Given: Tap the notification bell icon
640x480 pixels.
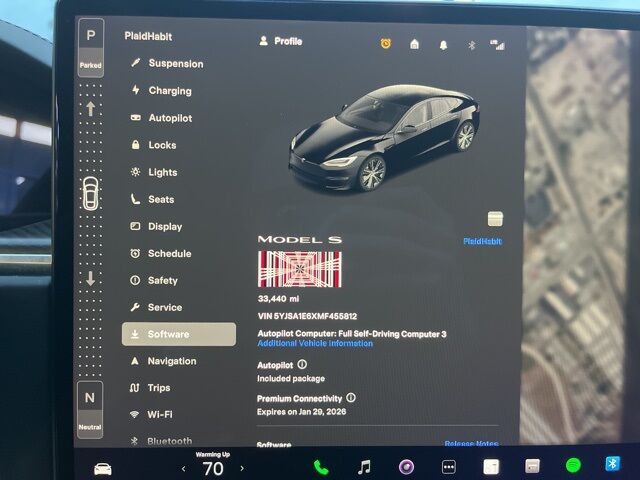Looking at the screenshot, I should 443,45.
